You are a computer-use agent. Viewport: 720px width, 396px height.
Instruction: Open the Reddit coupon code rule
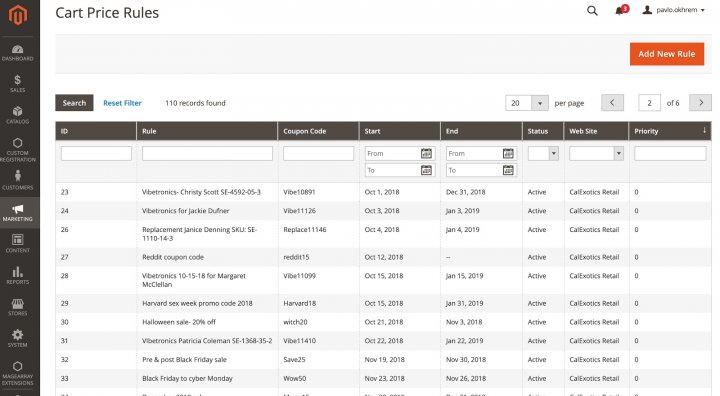[173, 257]
